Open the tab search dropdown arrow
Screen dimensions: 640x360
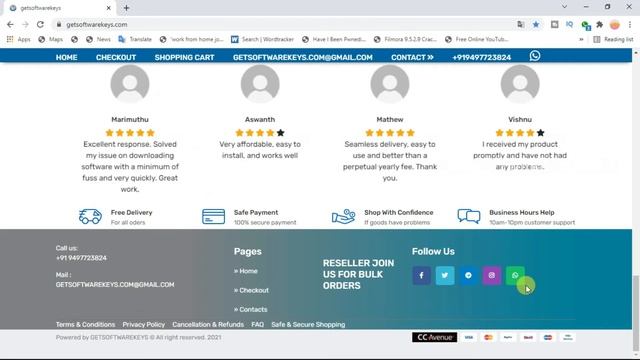564,7
